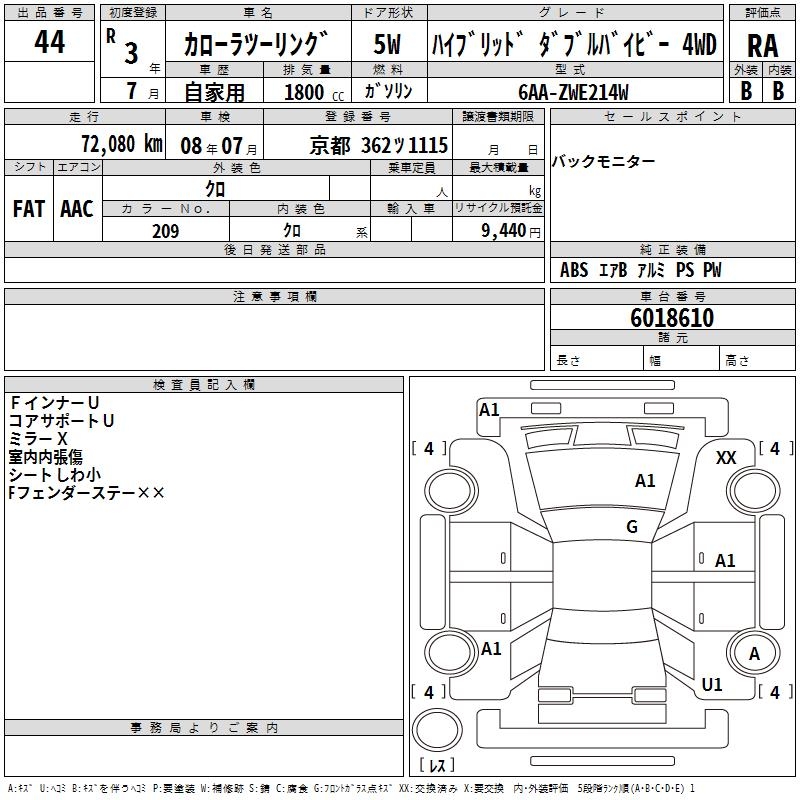
Task: Click the A mark inside the rear wheel
Action: pyautogui.click(x=755, y=654)
